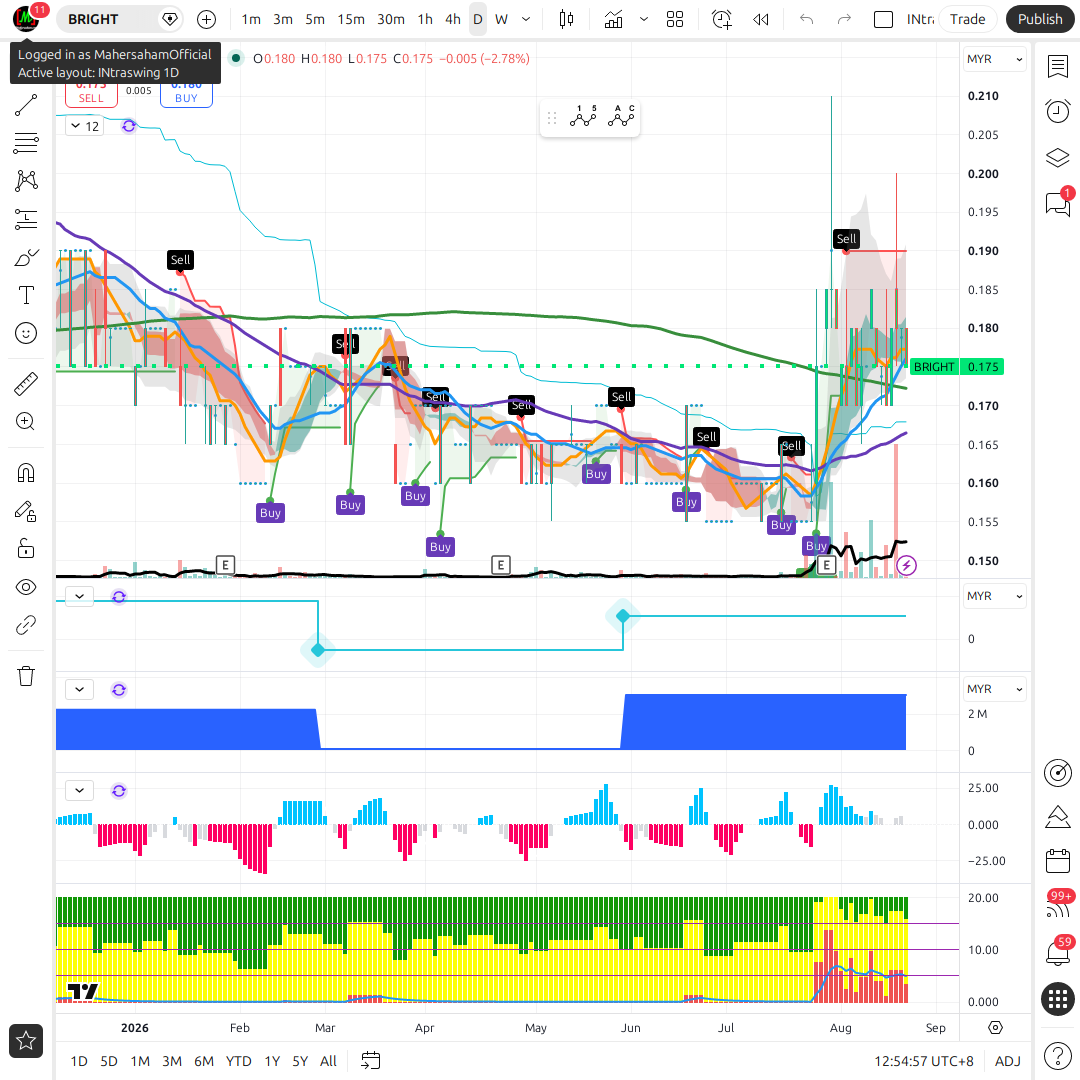Hide all drawings with eye icon

pyautogui.click(x=25, y=588)
